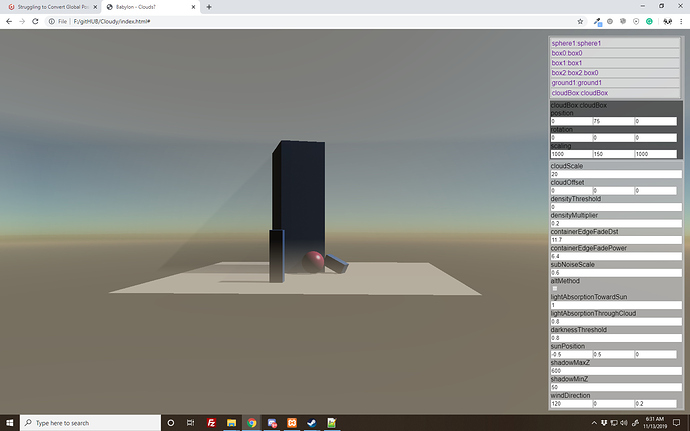Click the position Y field showing 75
The image size is (690, 431).
[x=613, y=121]
